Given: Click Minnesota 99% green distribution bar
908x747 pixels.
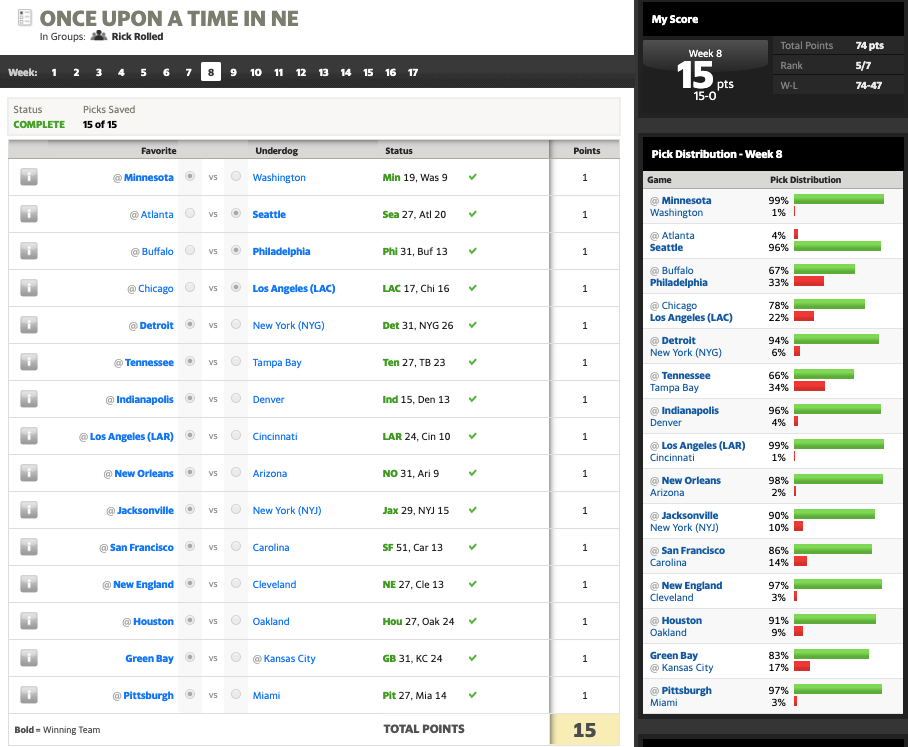Looking at the screenshot, I should click(x=839, y=199).
